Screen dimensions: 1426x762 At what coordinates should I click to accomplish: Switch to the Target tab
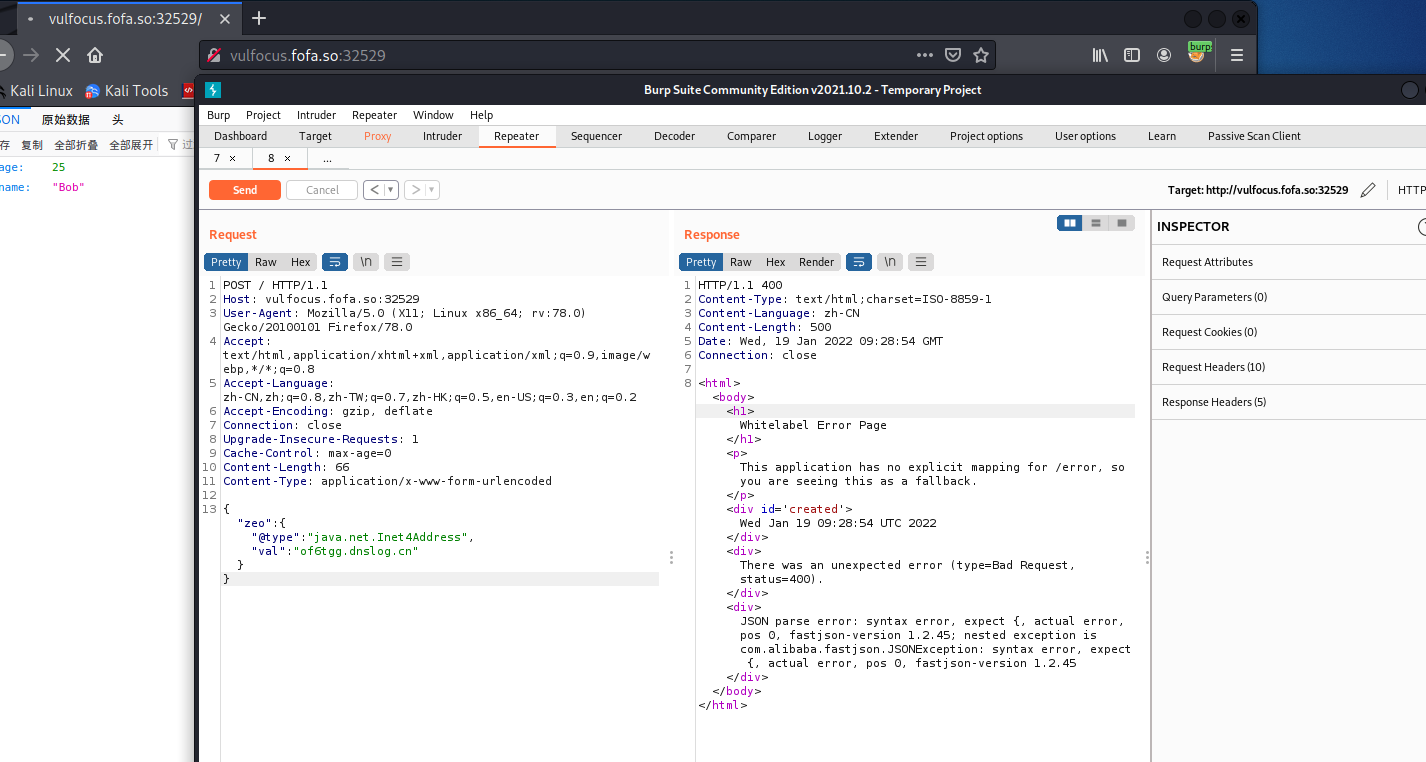point(315,136)
